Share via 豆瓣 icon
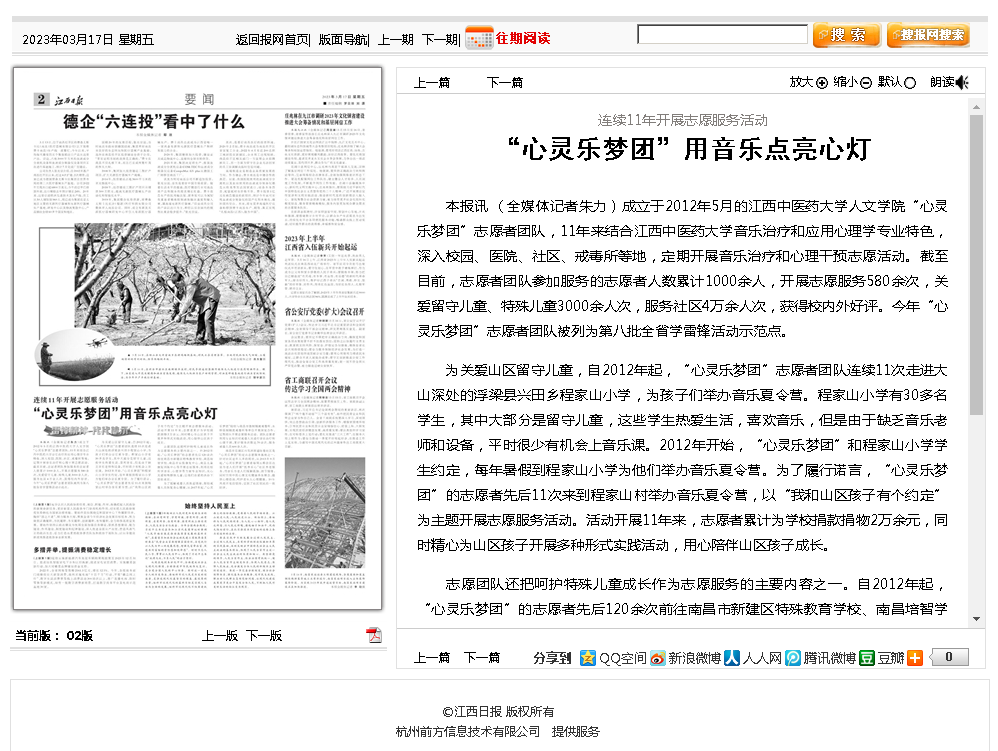The width and height of the screenshot is (998, 751). tap(867, 657)
